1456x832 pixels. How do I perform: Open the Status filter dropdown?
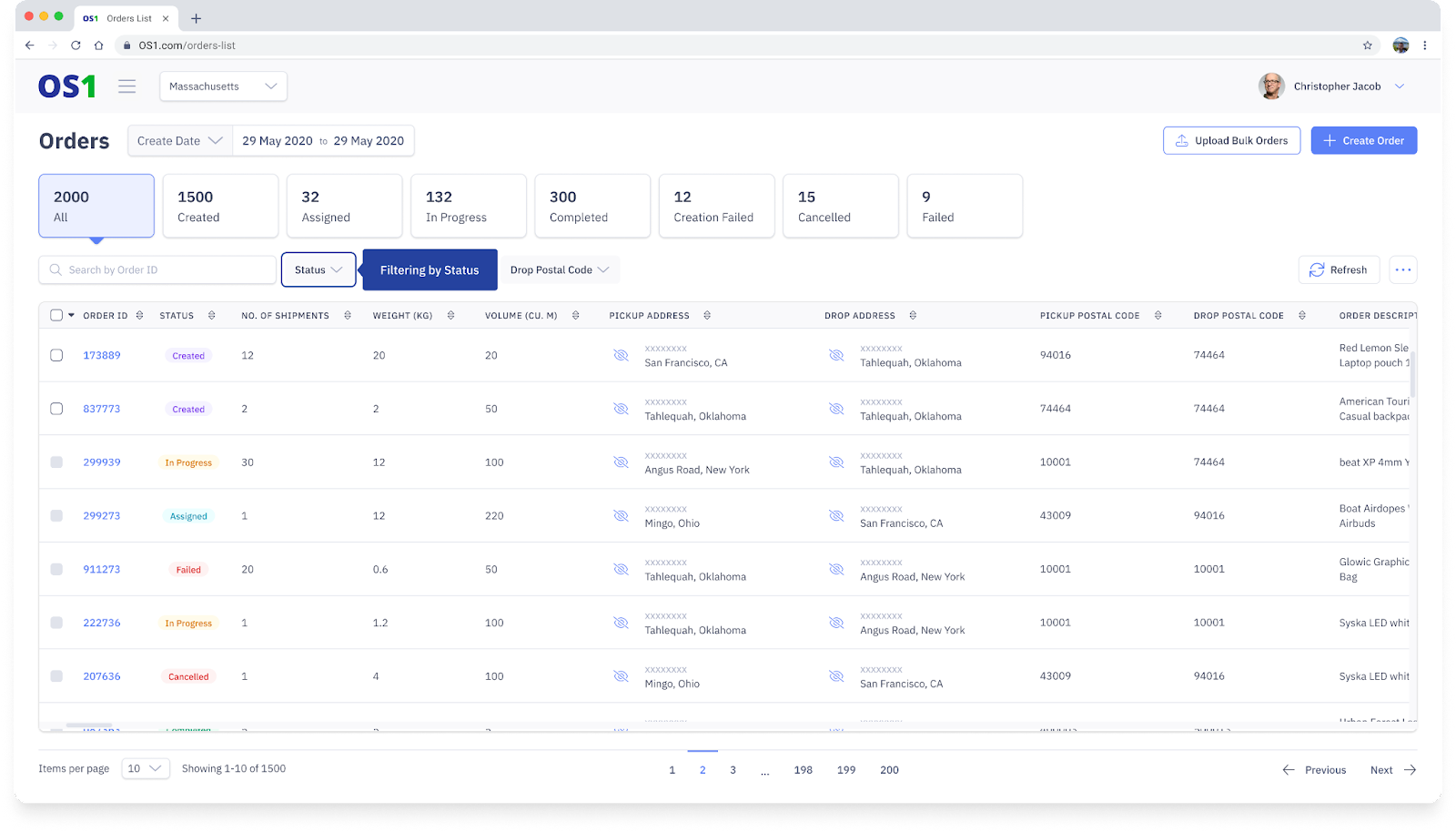(318, 270)
